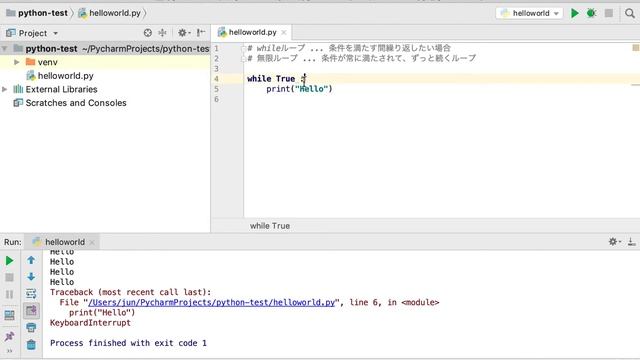The width and height of the screenshot is (640, 360).
Task: Fold the comment on line 1
Action: coord(243,49)
